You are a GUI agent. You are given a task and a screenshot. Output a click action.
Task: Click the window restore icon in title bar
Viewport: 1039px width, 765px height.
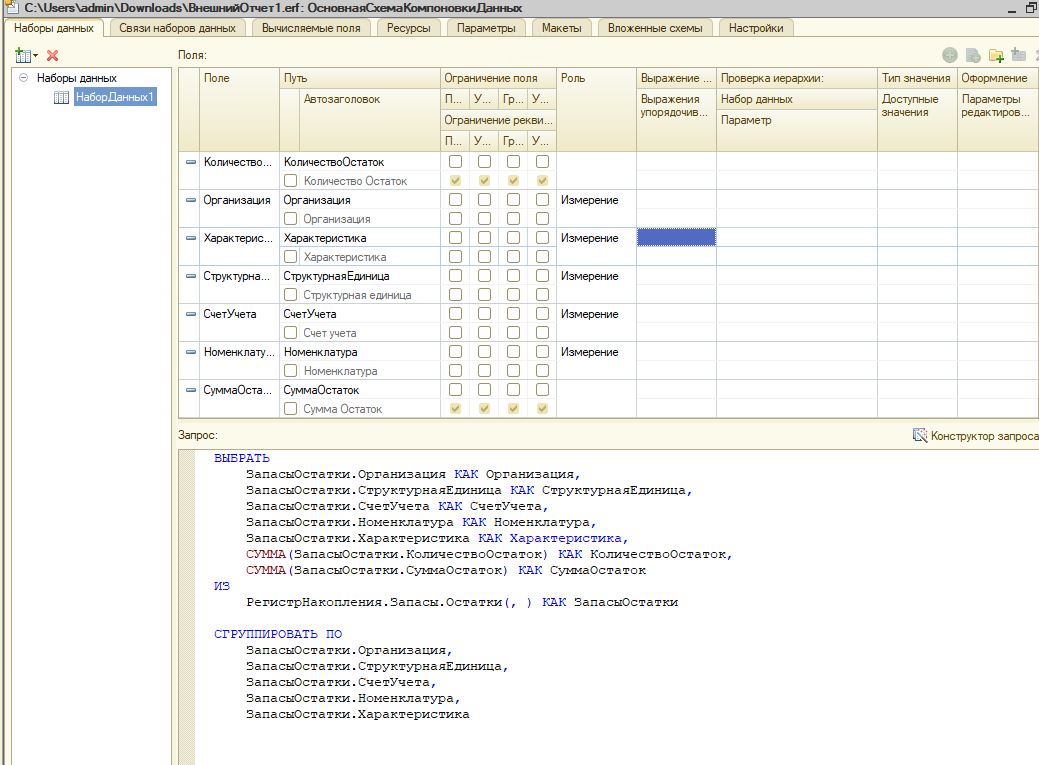1030,9
